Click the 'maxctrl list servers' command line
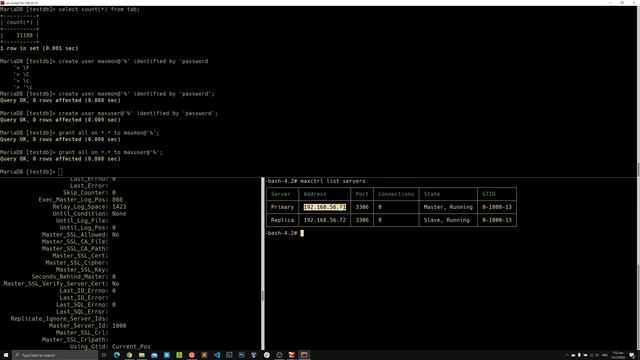 click(315, 181)
